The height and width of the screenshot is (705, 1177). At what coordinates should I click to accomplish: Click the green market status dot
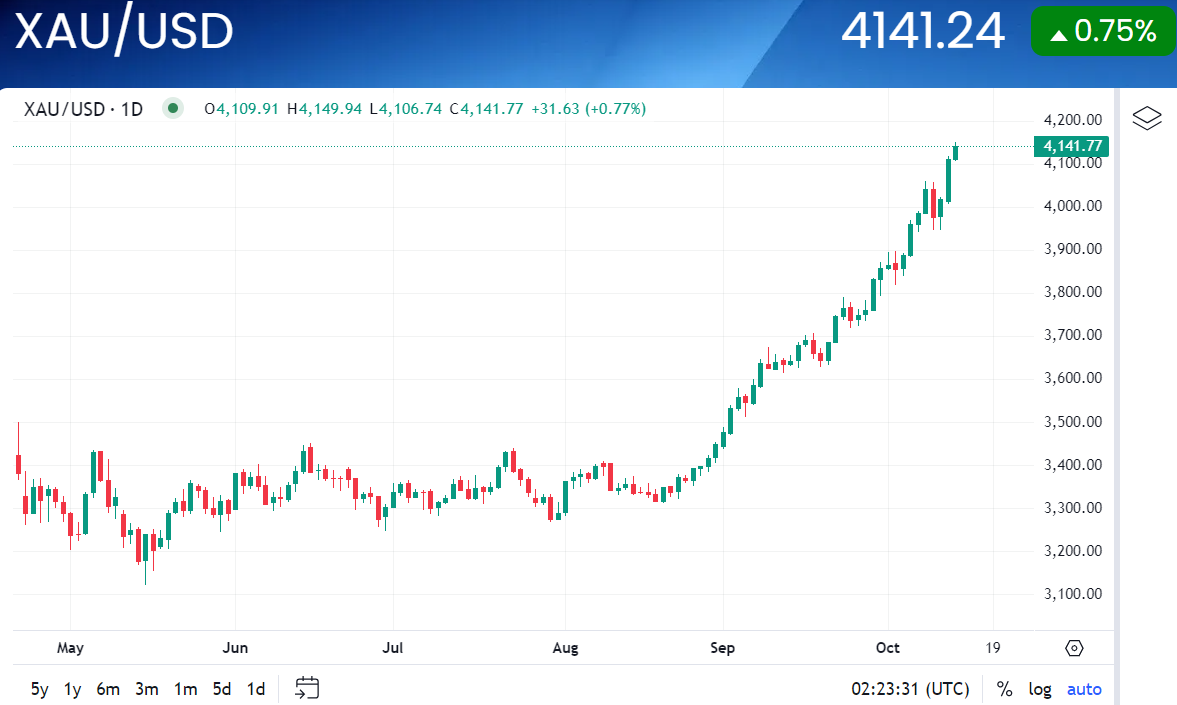174,108
